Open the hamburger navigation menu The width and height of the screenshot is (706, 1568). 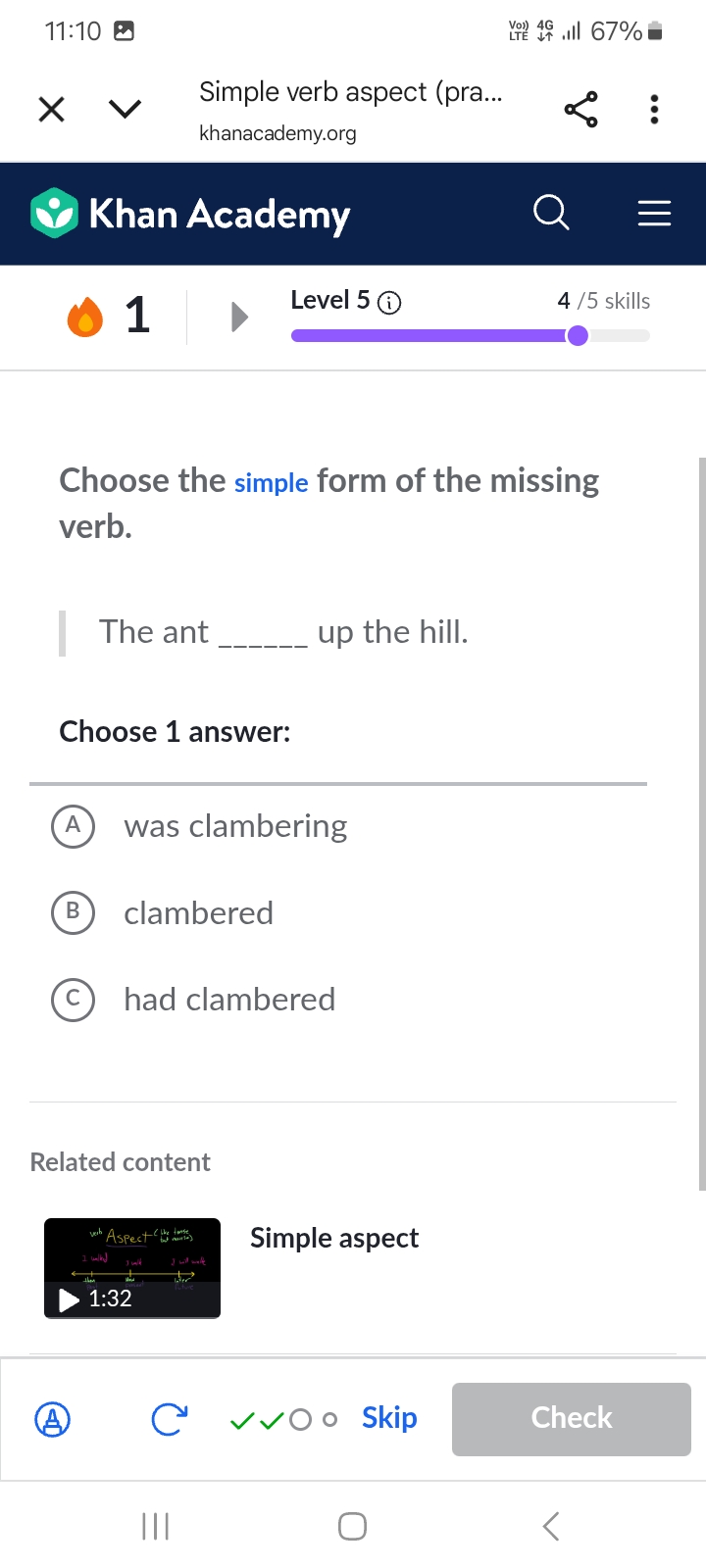tap(654, 213)
